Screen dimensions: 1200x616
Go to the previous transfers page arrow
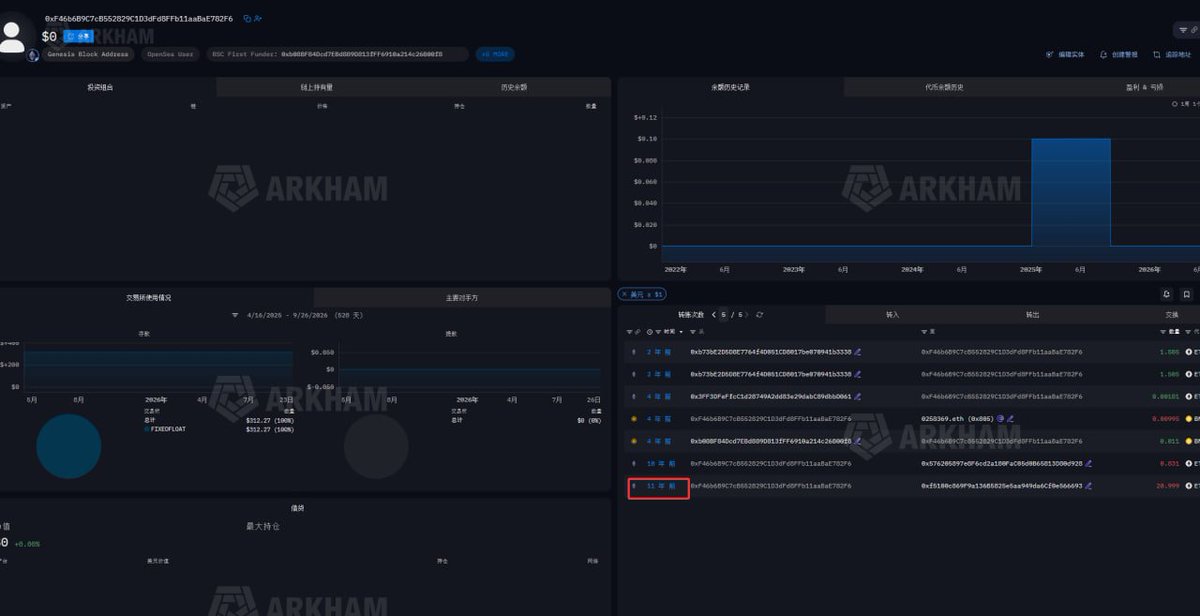click(713, 314)
